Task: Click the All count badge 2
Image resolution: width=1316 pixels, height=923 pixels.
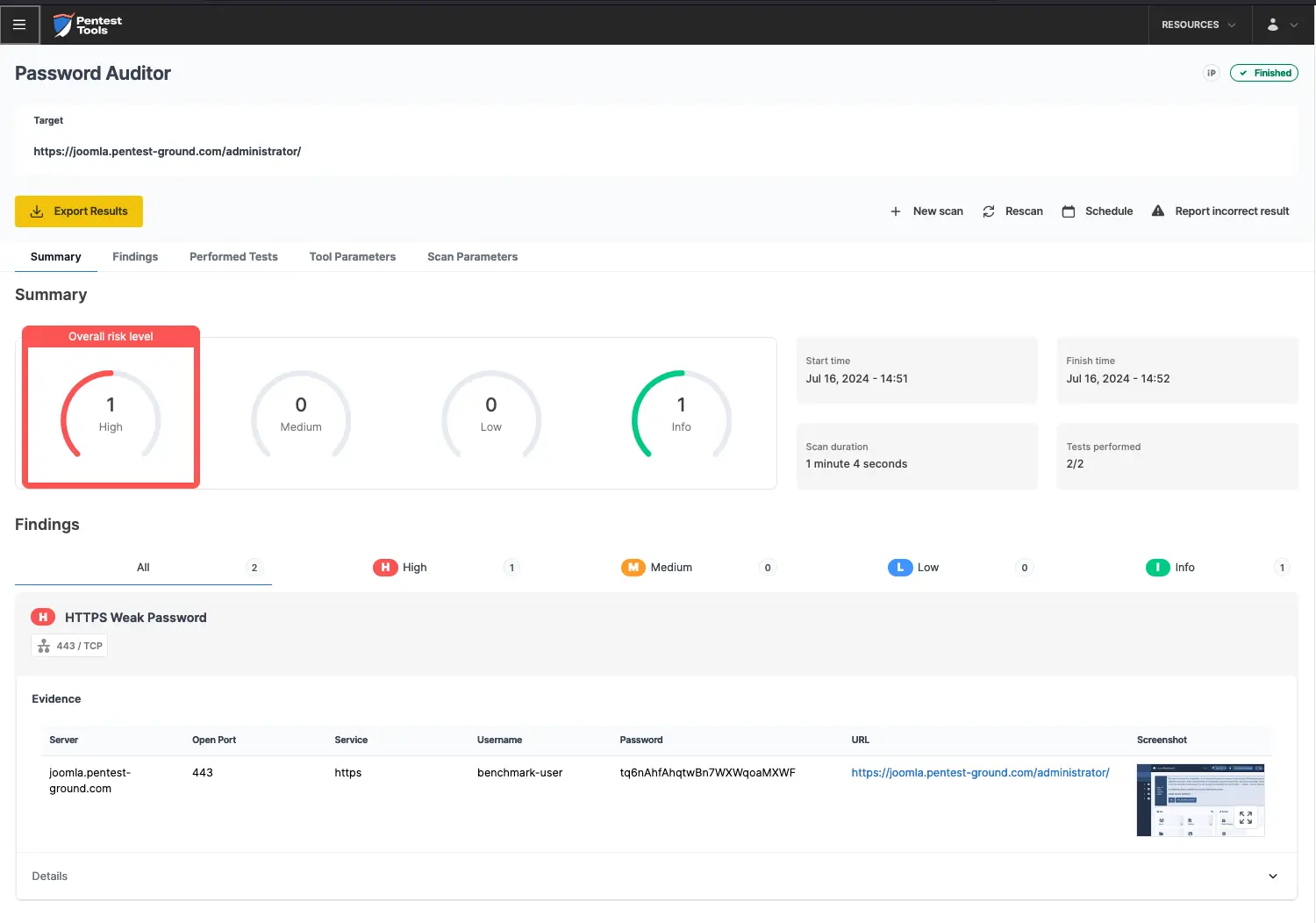Action: click(x=254, y=568)
